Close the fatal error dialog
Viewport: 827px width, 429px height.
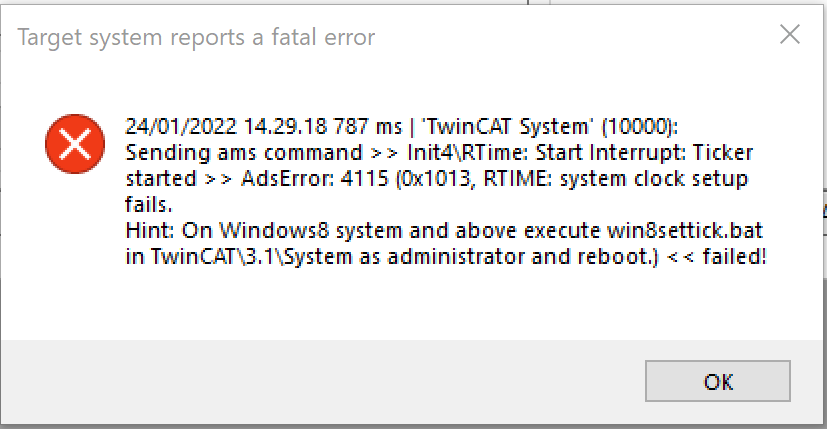coord(790,35)
